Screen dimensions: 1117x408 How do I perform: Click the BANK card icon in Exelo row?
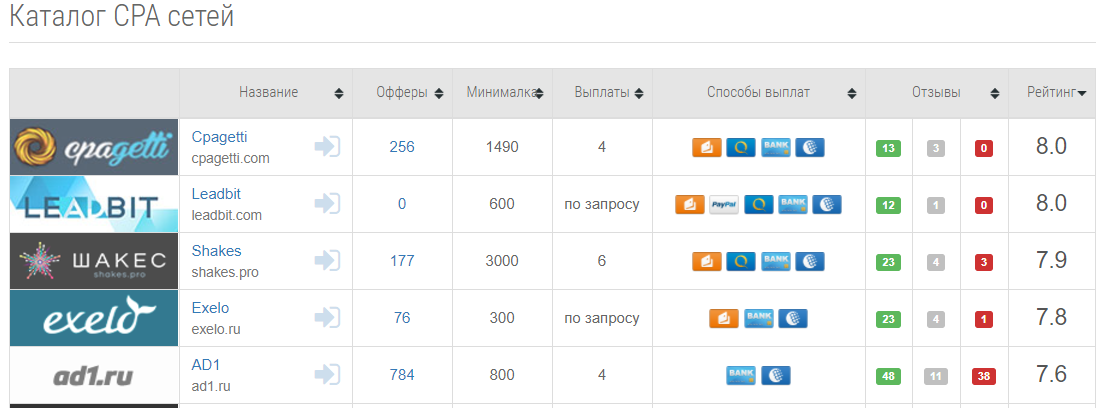point(759,318)
